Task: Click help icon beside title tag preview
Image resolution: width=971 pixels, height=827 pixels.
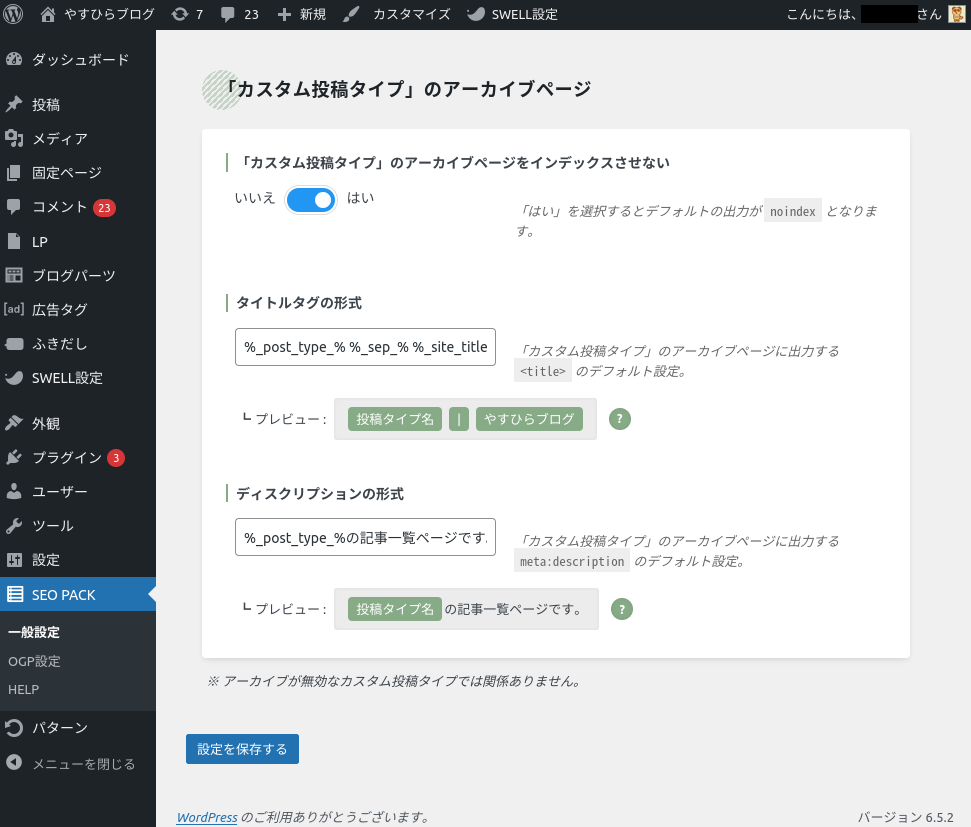Action: click(x=621, y=419)
